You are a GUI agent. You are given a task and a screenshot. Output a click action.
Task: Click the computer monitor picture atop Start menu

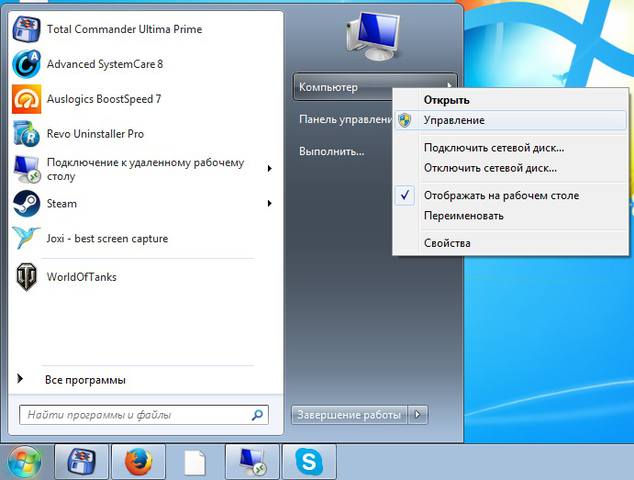coord(372,37)
